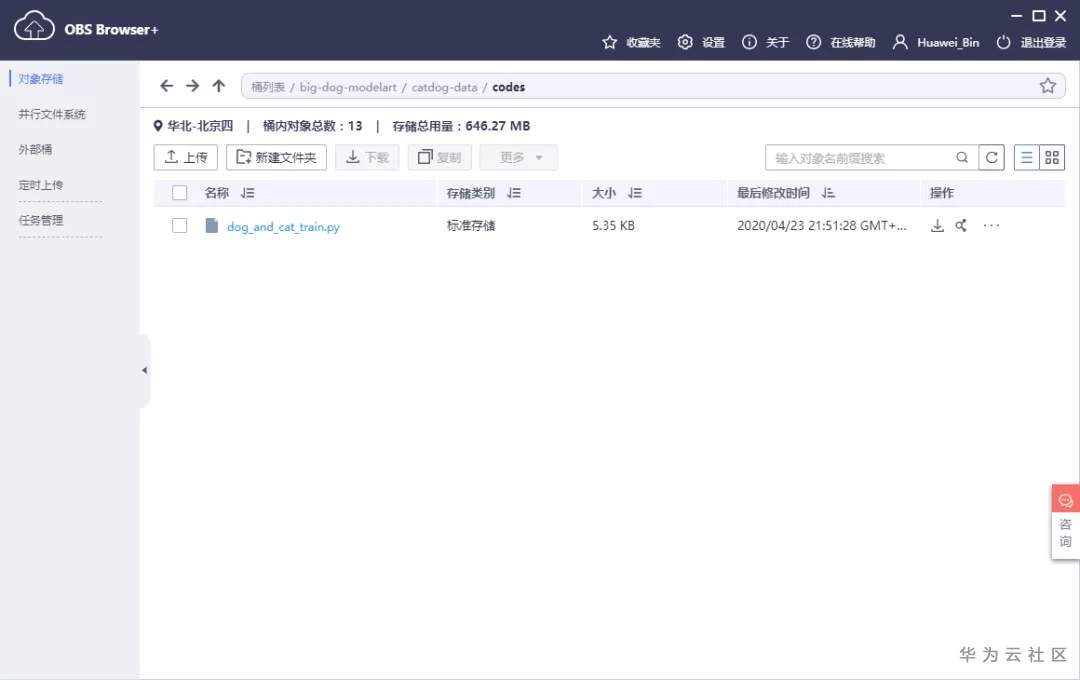Bookmark this path with the star icon
This screenshot has height=680, width=1080.
[x=1048, y=85]
